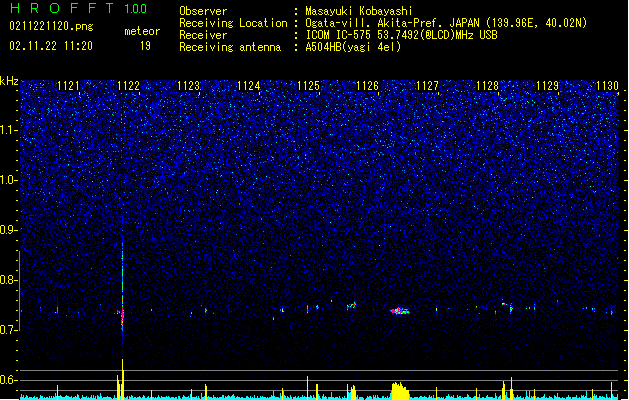Screen dimensions: 629x400
Task: Click the 0.7 kHz frequency axis label
Action: (8, 330)
